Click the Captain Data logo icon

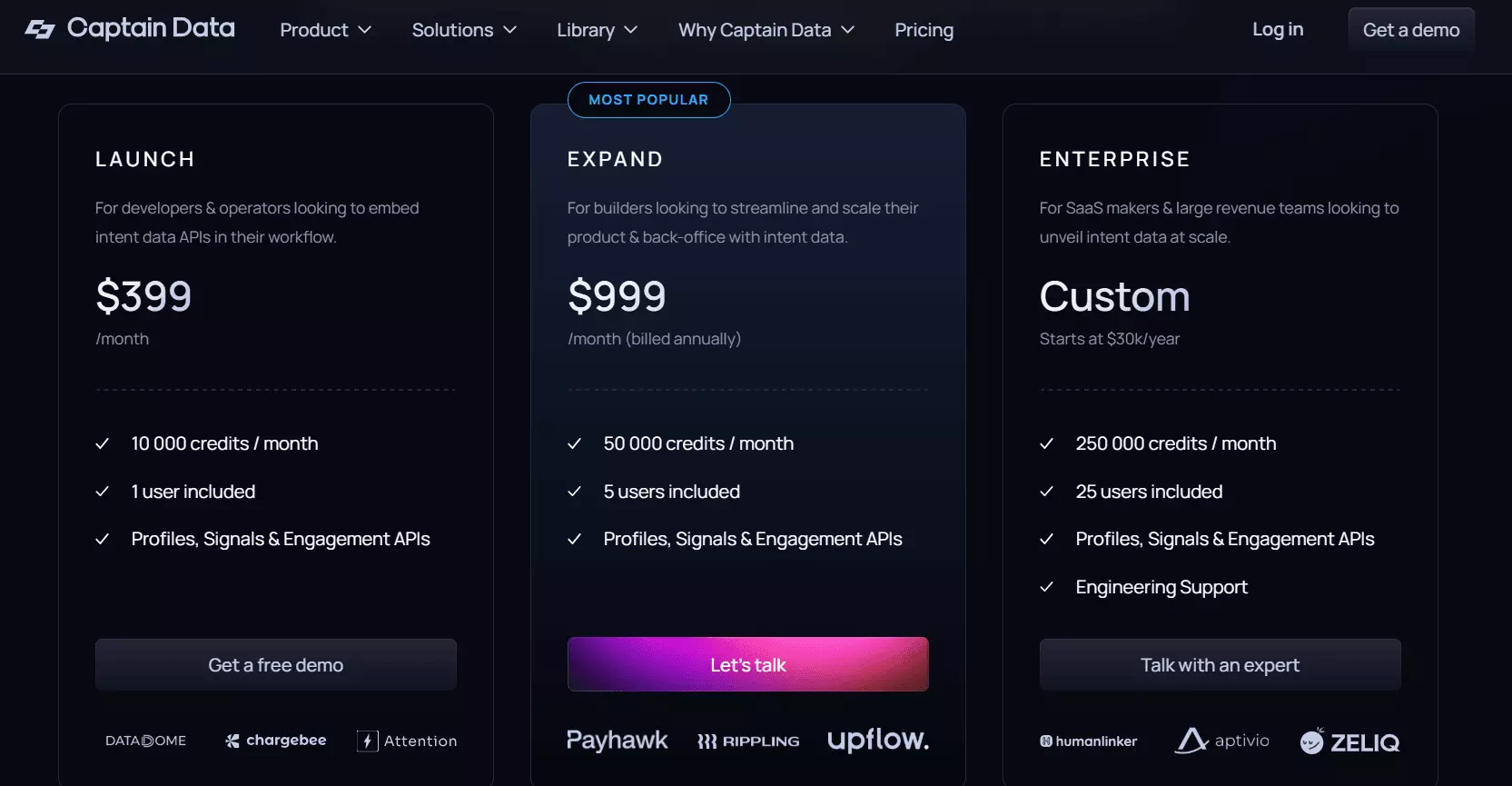40,29
